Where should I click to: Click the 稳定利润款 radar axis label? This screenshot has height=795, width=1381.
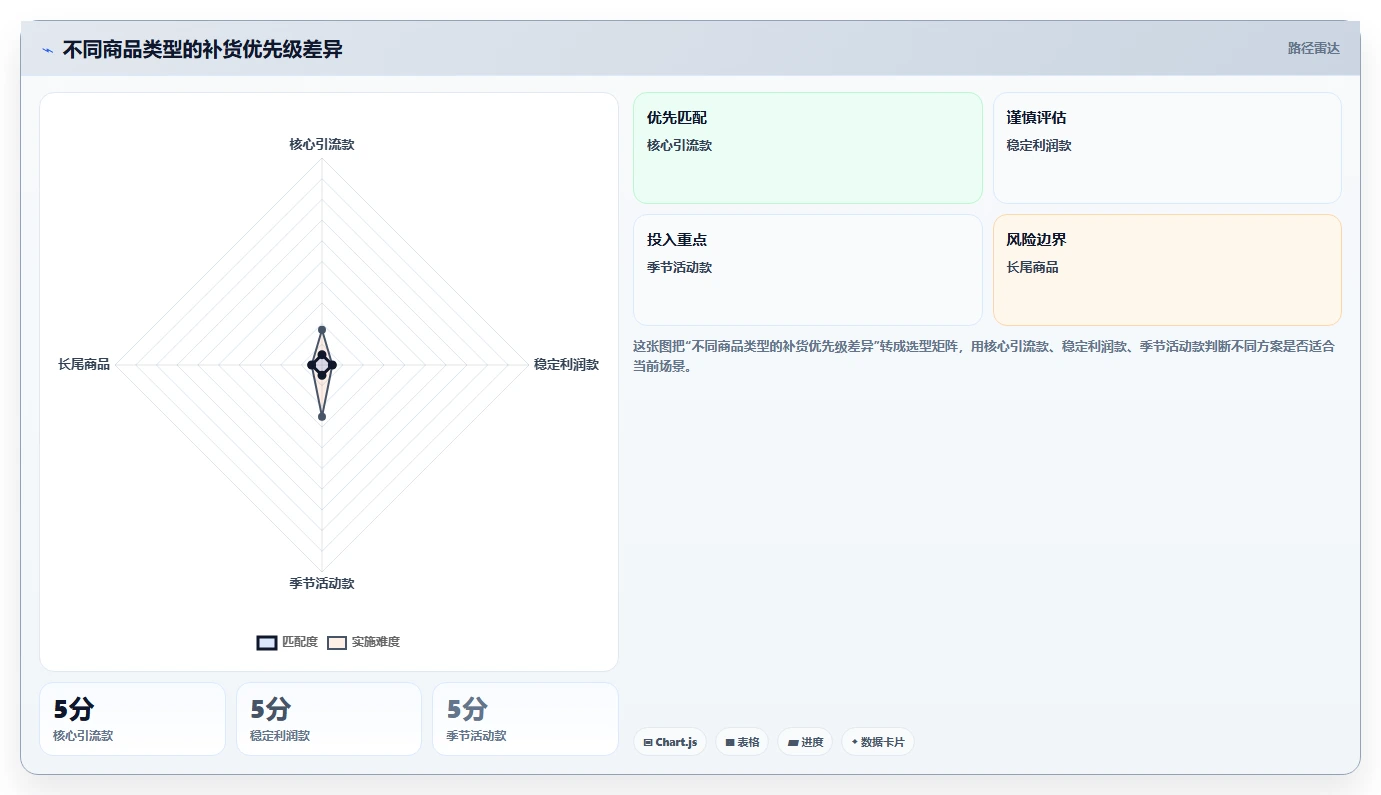(x=566, y=364)
